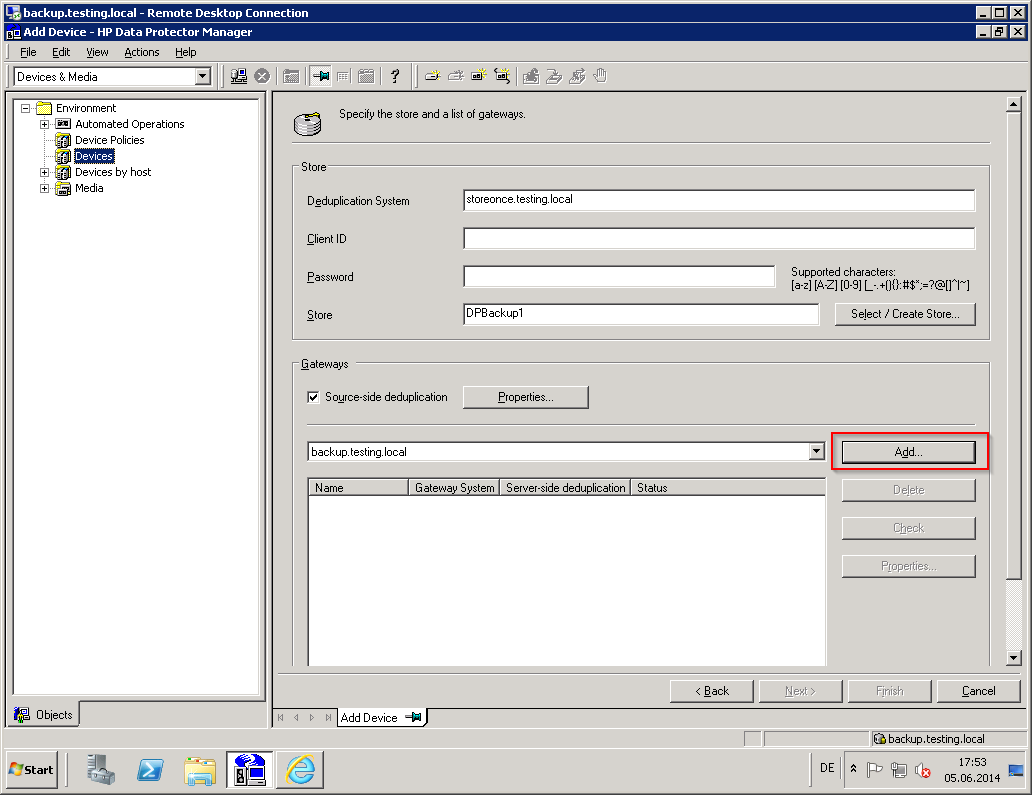Click inside the Password field

click(619, 276)
